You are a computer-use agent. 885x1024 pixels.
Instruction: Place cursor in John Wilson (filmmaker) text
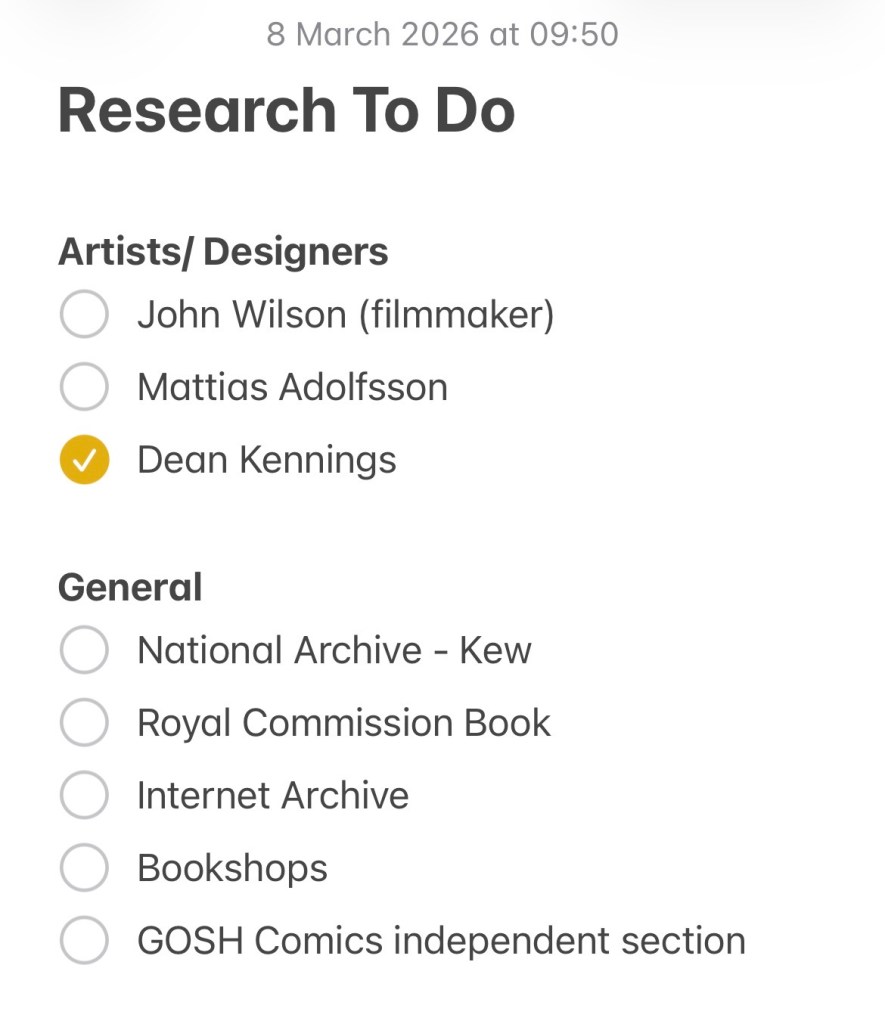[345, 315]
